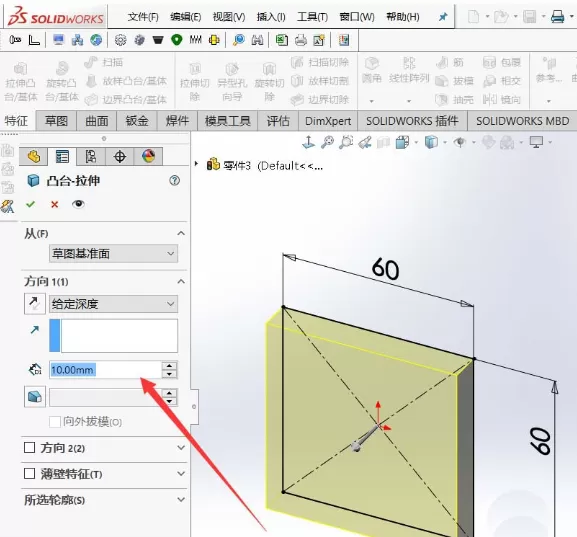Switch to the DimXpert tab
This screenshot has height=537, width=577.
point(328,121)
